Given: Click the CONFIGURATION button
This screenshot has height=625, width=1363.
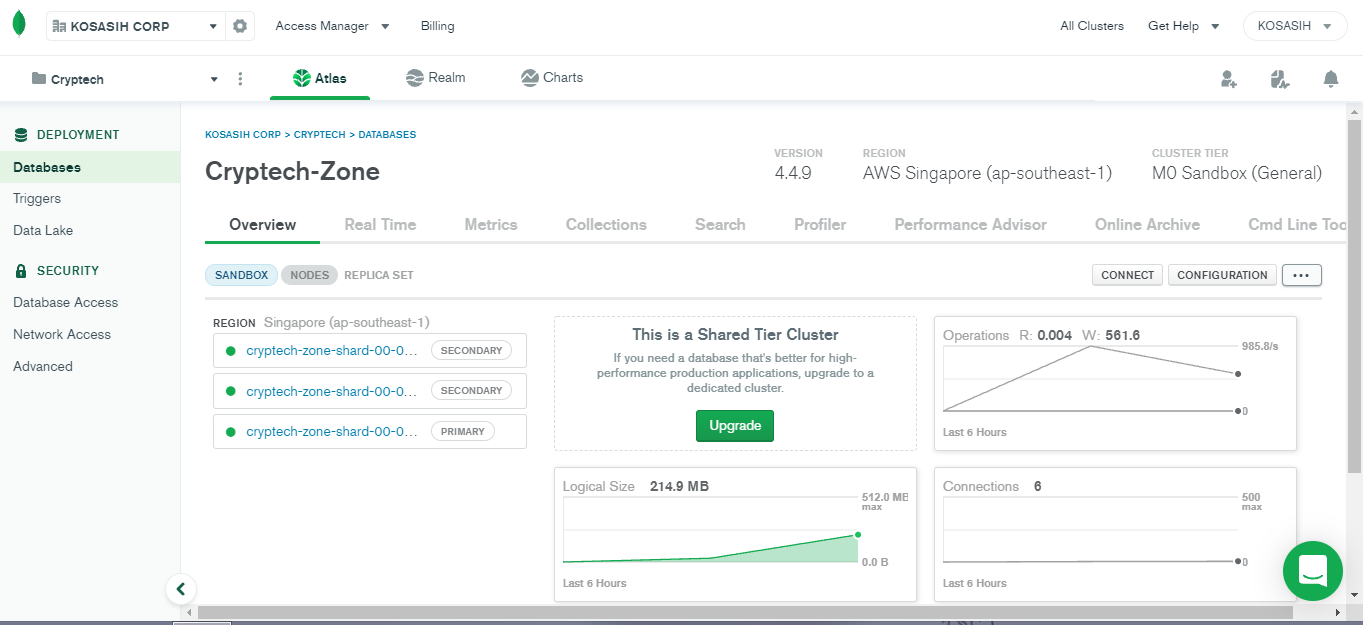Looking at the screenshot, I should click(1222, 275).
